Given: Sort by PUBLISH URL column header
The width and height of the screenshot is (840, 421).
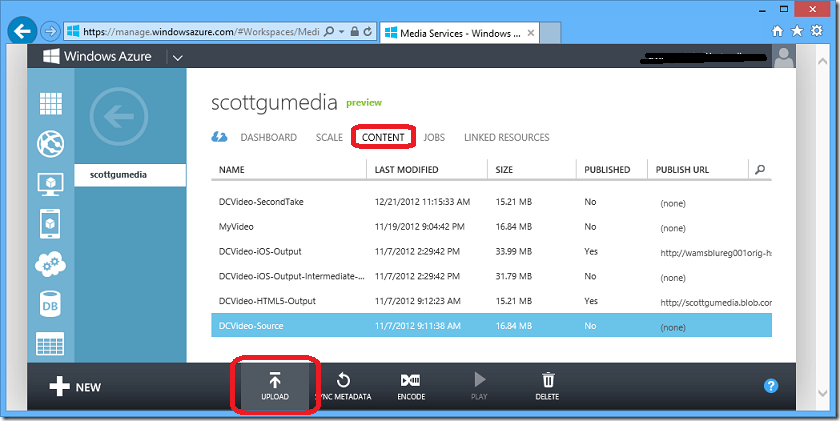Looking at the screenshot, I should tap(682, 170).
